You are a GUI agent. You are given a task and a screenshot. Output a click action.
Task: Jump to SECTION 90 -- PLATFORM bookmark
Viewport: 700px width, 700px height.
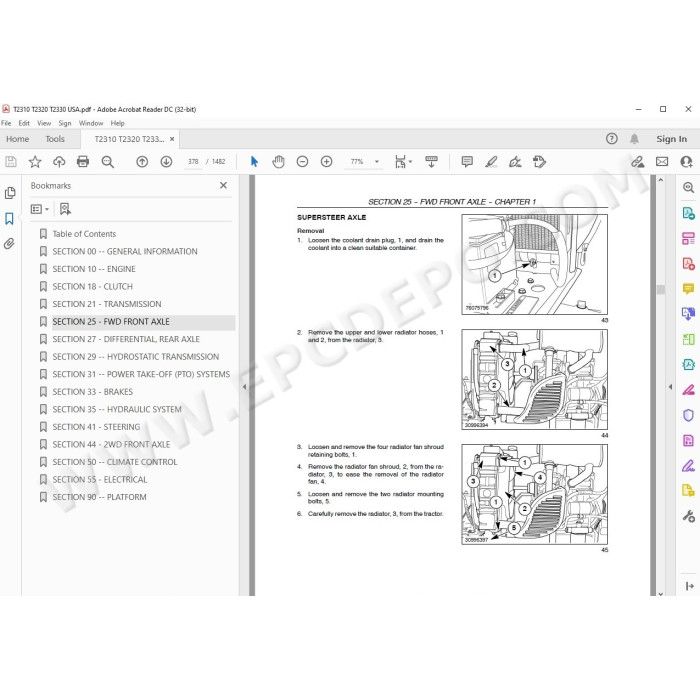coord(99,497)
